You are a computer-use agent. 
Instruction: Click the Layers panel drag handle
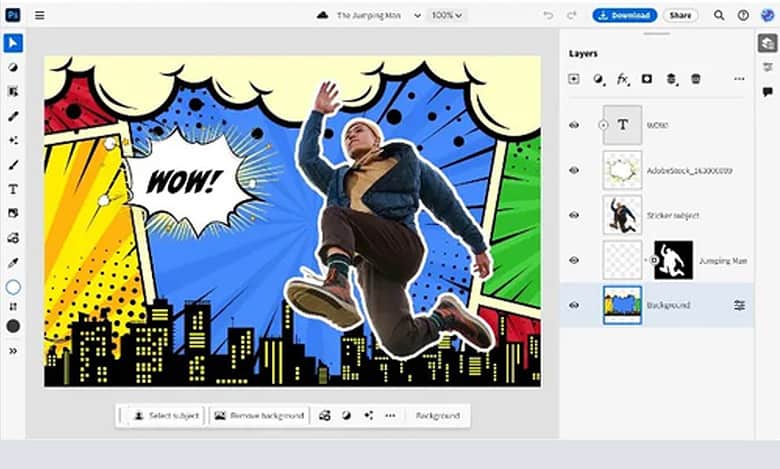tap(656, 34)
